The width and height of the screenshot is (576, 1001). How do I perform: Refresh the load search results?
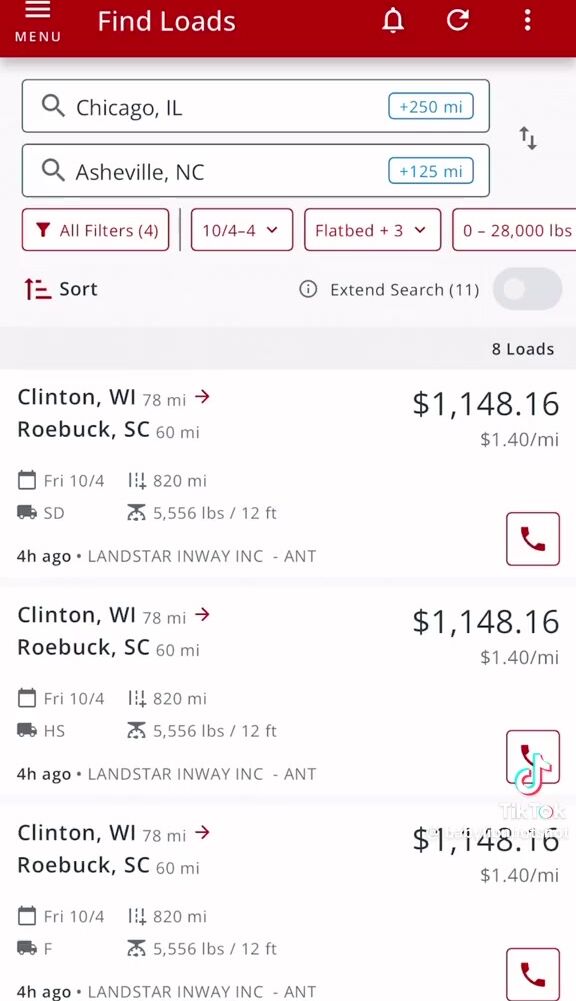(458, 20)
